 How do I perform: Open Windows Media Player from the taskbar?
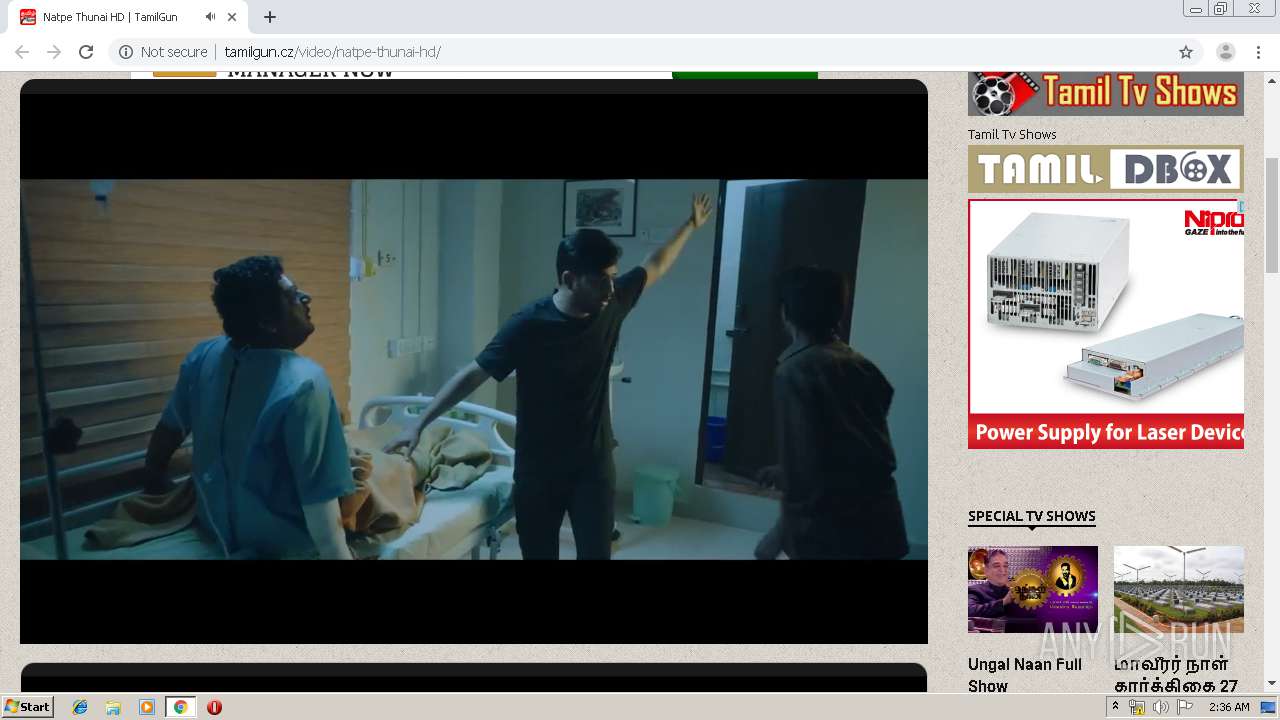[147, 707]
